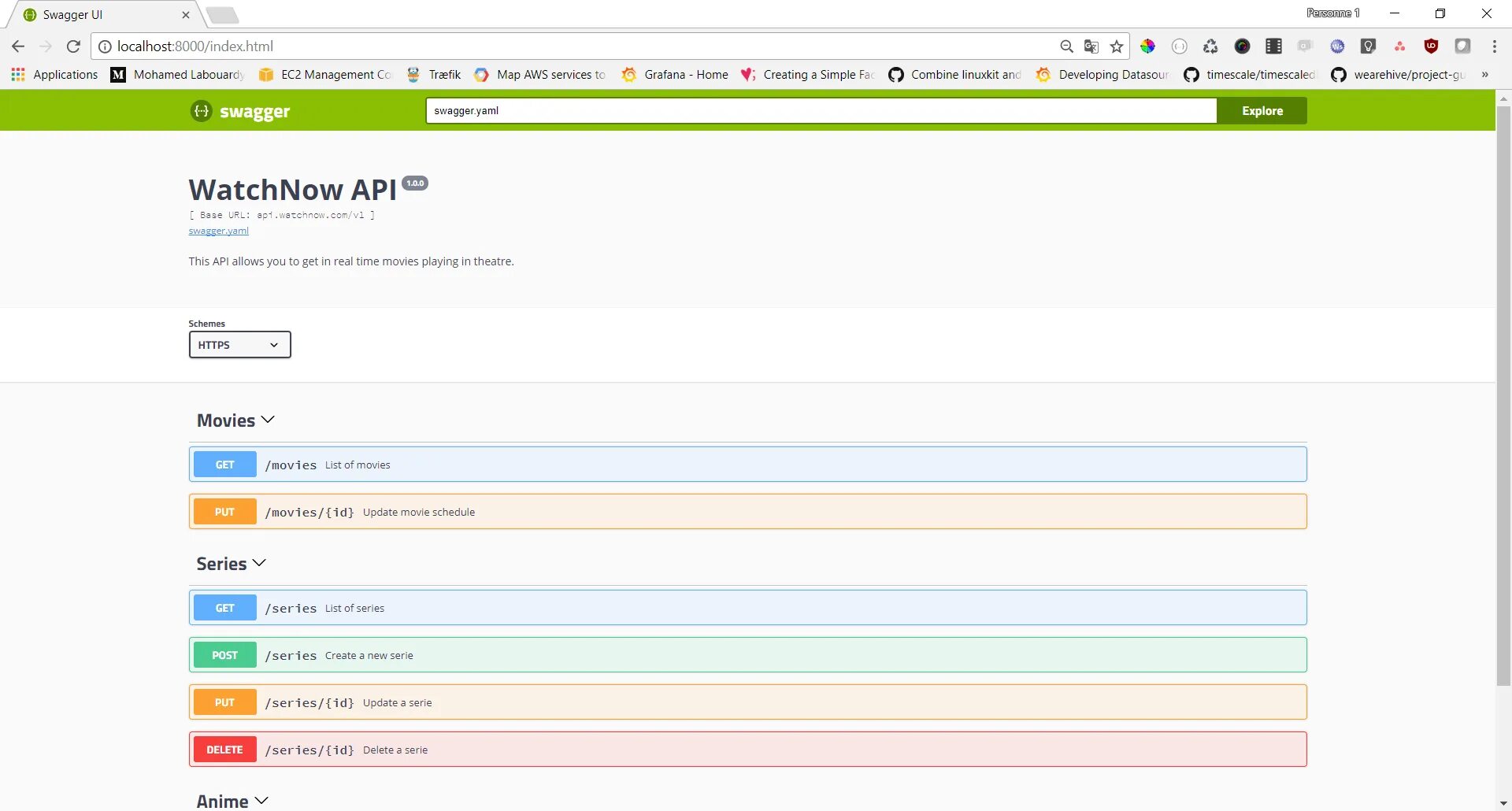Click the Google Translate icon in address bar

point(1091,46)
